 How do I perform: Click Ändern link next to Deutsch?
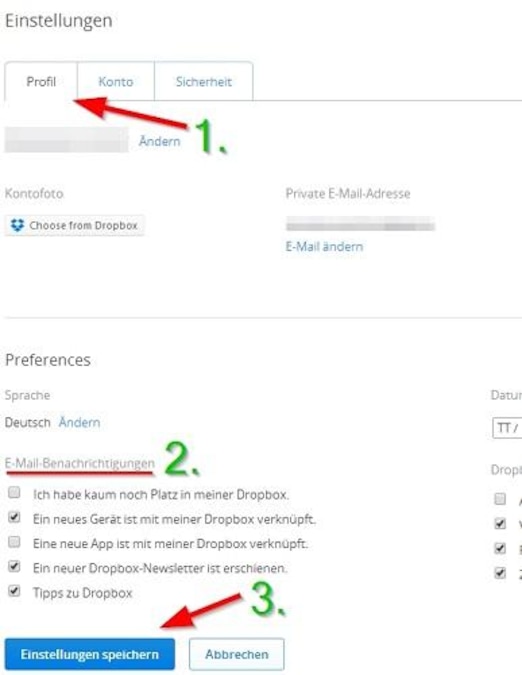click(80, 422)
